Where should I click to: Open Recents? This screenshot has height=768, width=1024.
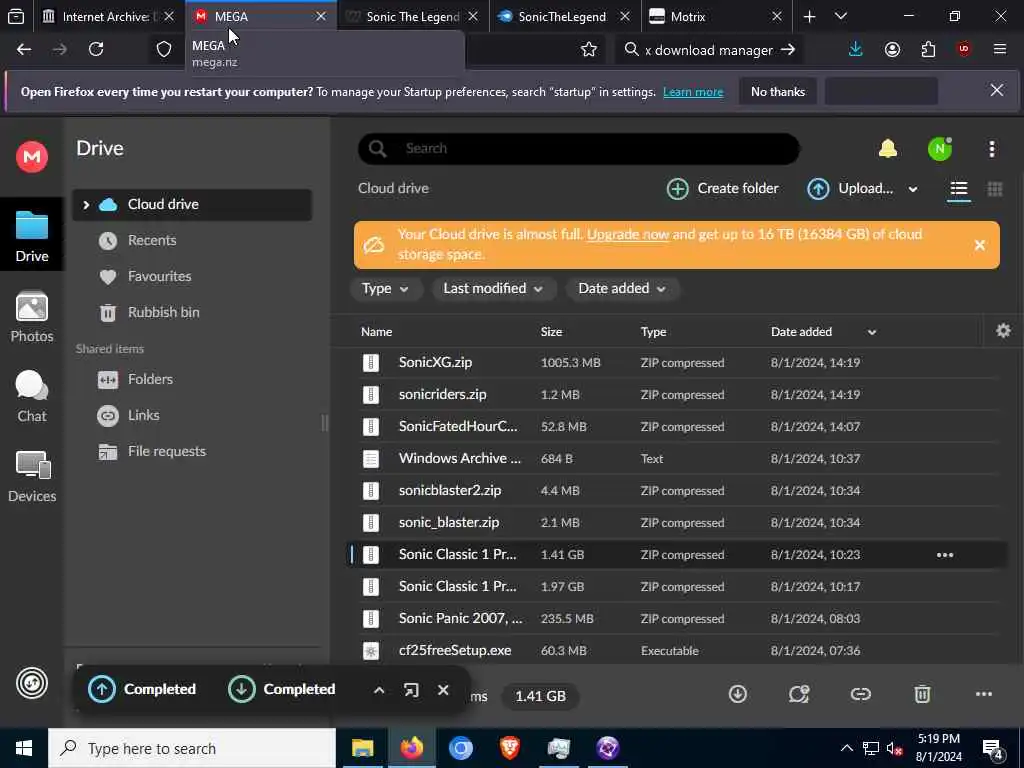coord(152,240)
